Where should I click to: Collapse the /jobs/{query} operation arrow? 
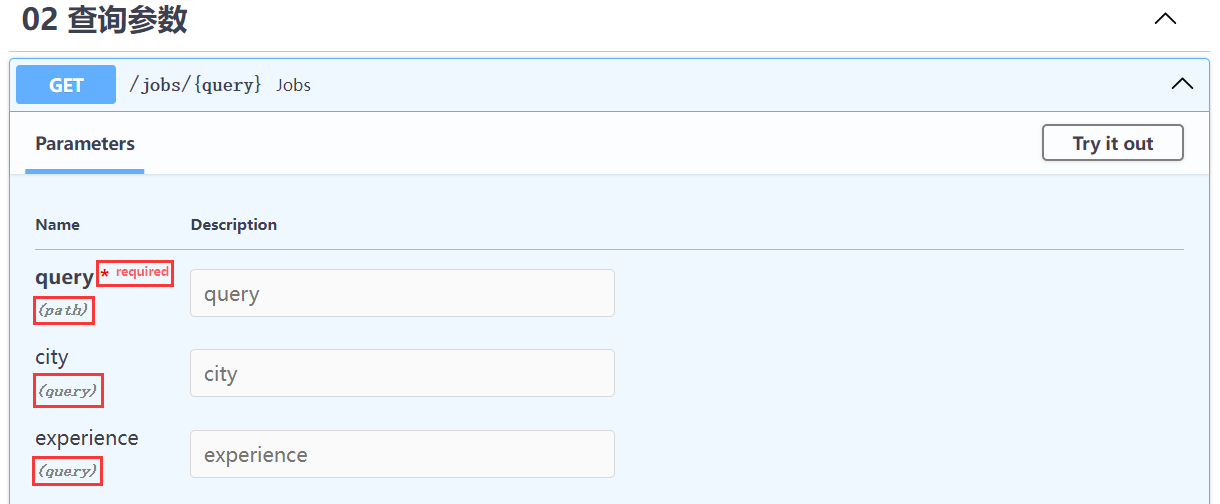[x=1182, y=84]
